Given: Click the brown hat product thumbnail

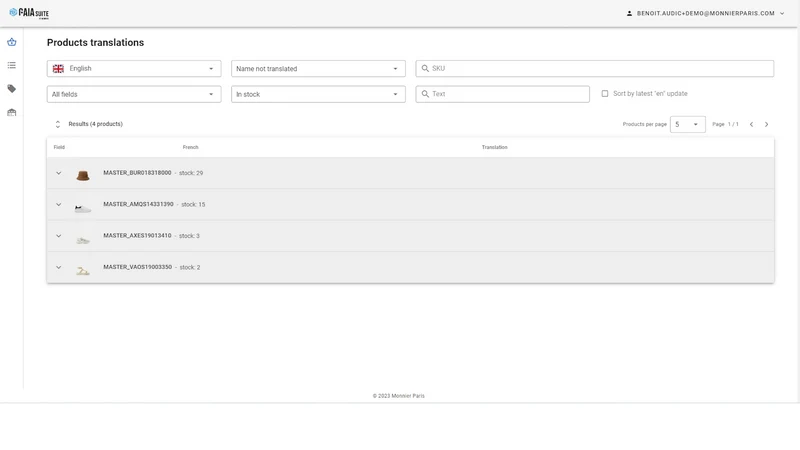Looking at the screenshot, I should point(83,175).
